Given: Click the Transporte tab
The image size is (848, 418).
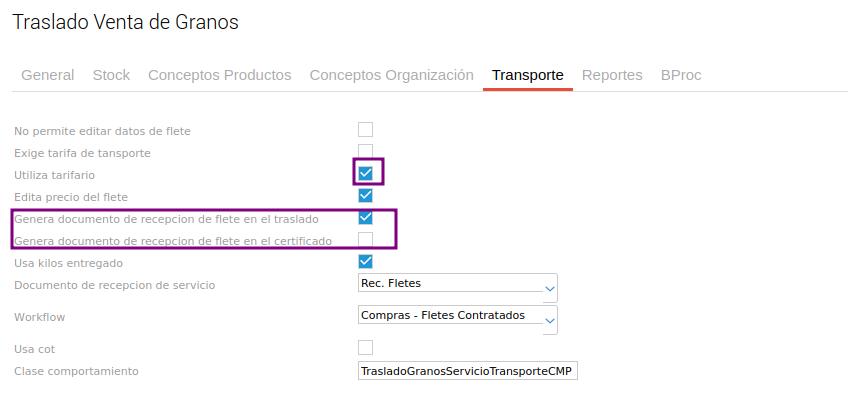Looking at the screenshot, I should pyautogui.click(x=528, y=75).
